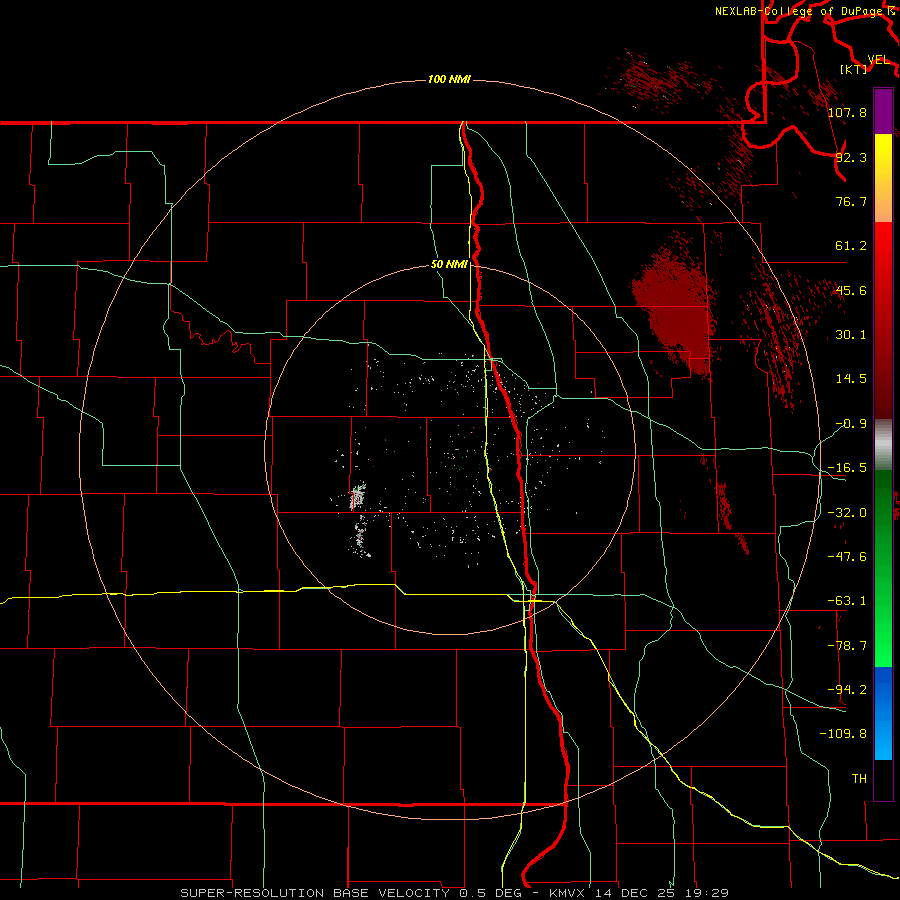Screen dimensions: 900x900
Task: Click the 45.6 legend value
Action: coord(851,290)
